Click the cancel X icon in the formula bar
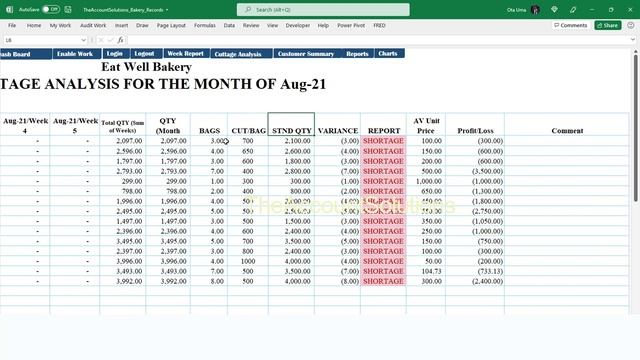This screenshot has height=360, width=640. [101, 40]
